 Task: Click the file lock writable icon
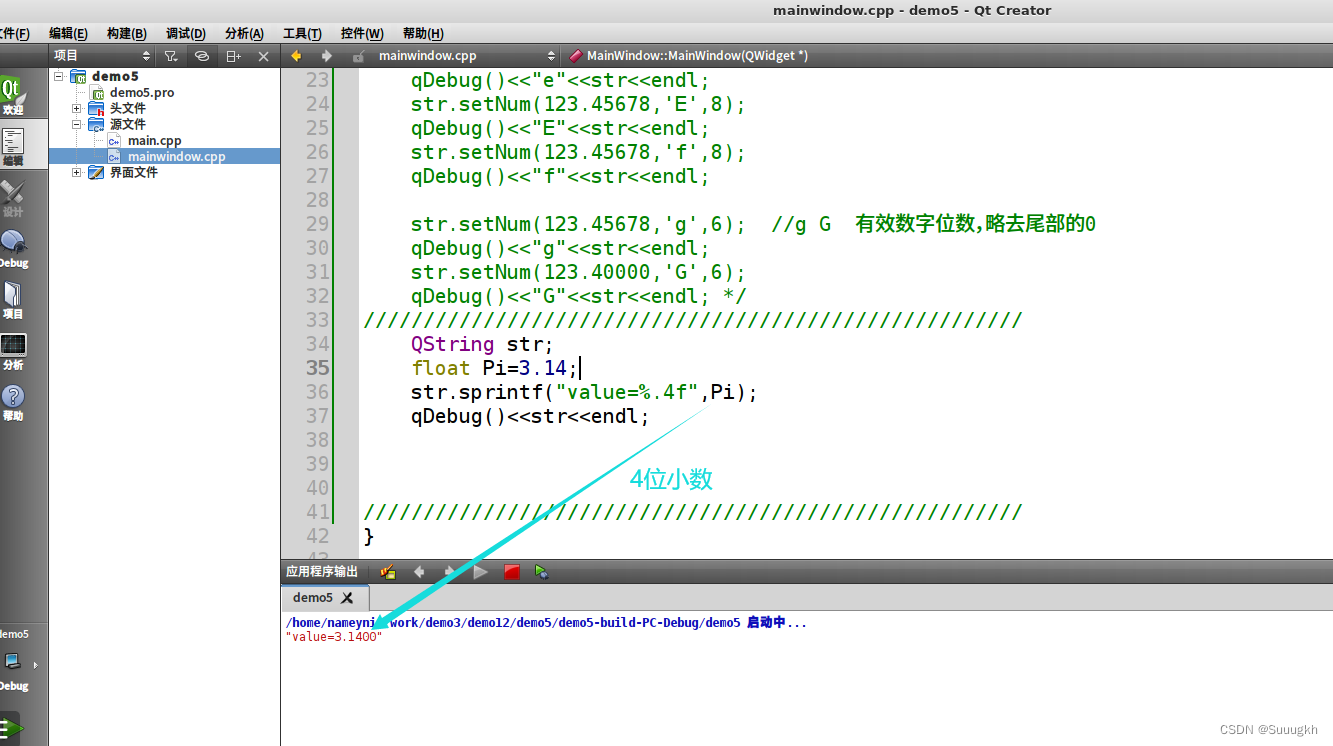tap(358, 56)
